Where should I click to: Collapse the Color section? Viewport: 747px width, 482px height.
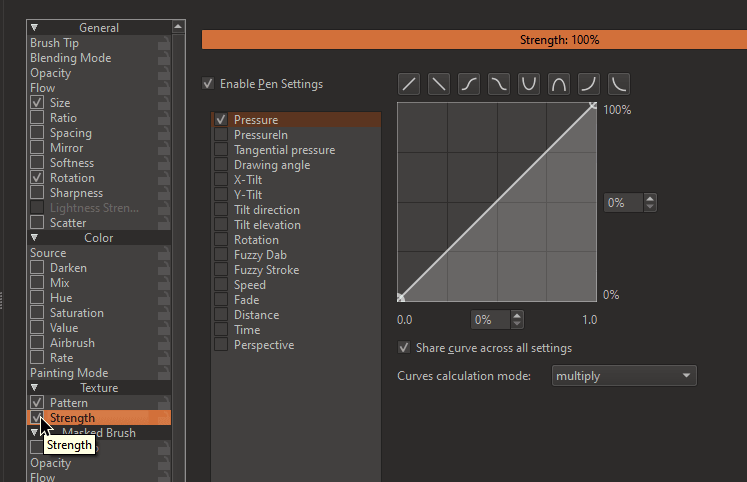click(35, 238)
